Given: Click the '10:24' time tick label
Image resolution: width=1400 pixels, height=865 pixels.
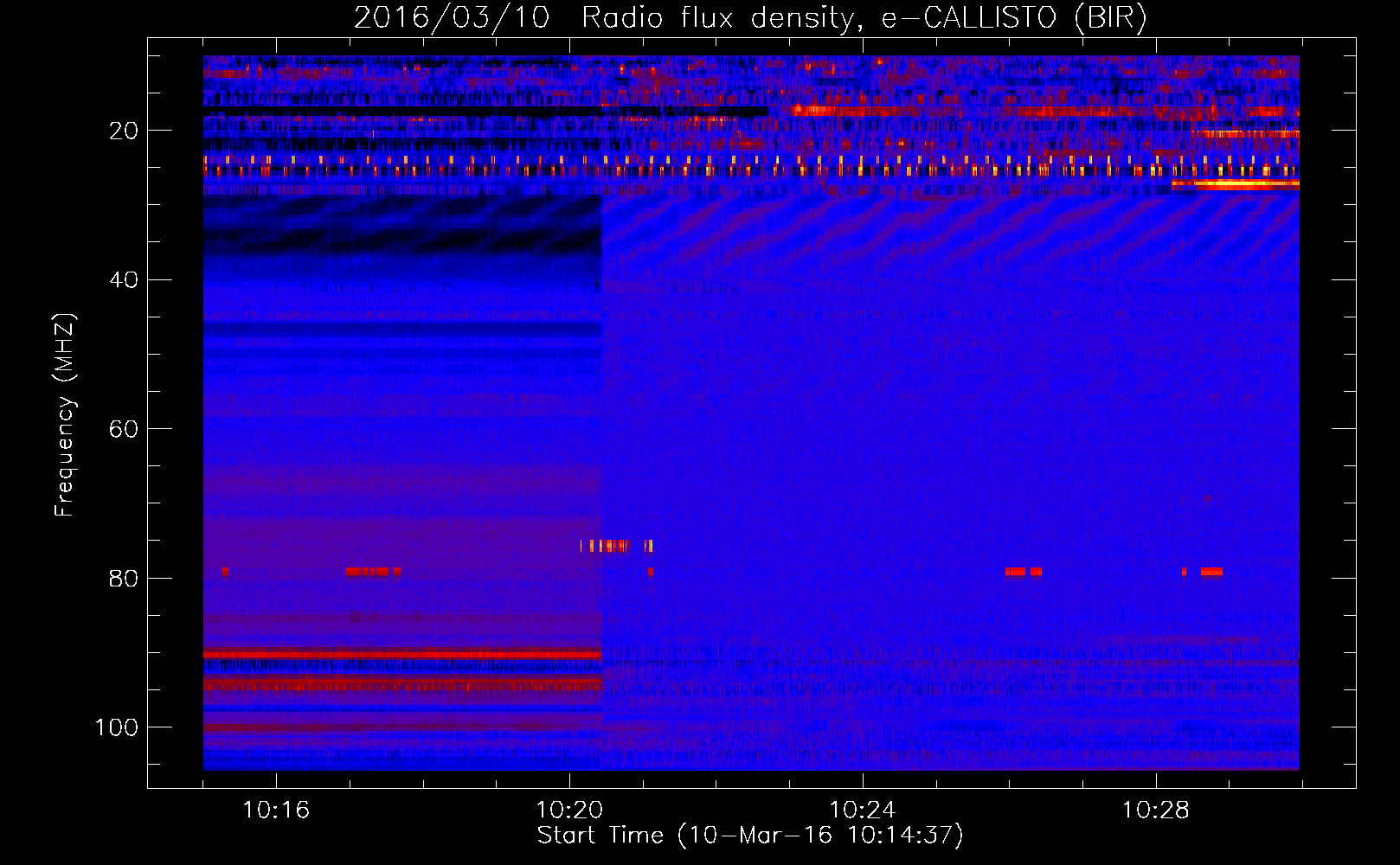Looking at the screenshot, I should pyautogui.click(x=863, y=811).
